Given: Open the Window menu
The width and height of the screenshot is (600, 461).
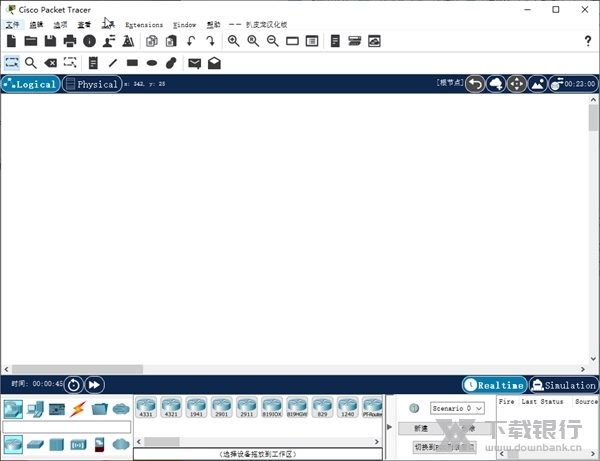Looking at the screenshot, I should pyautogui.click(x=185, y=24).
